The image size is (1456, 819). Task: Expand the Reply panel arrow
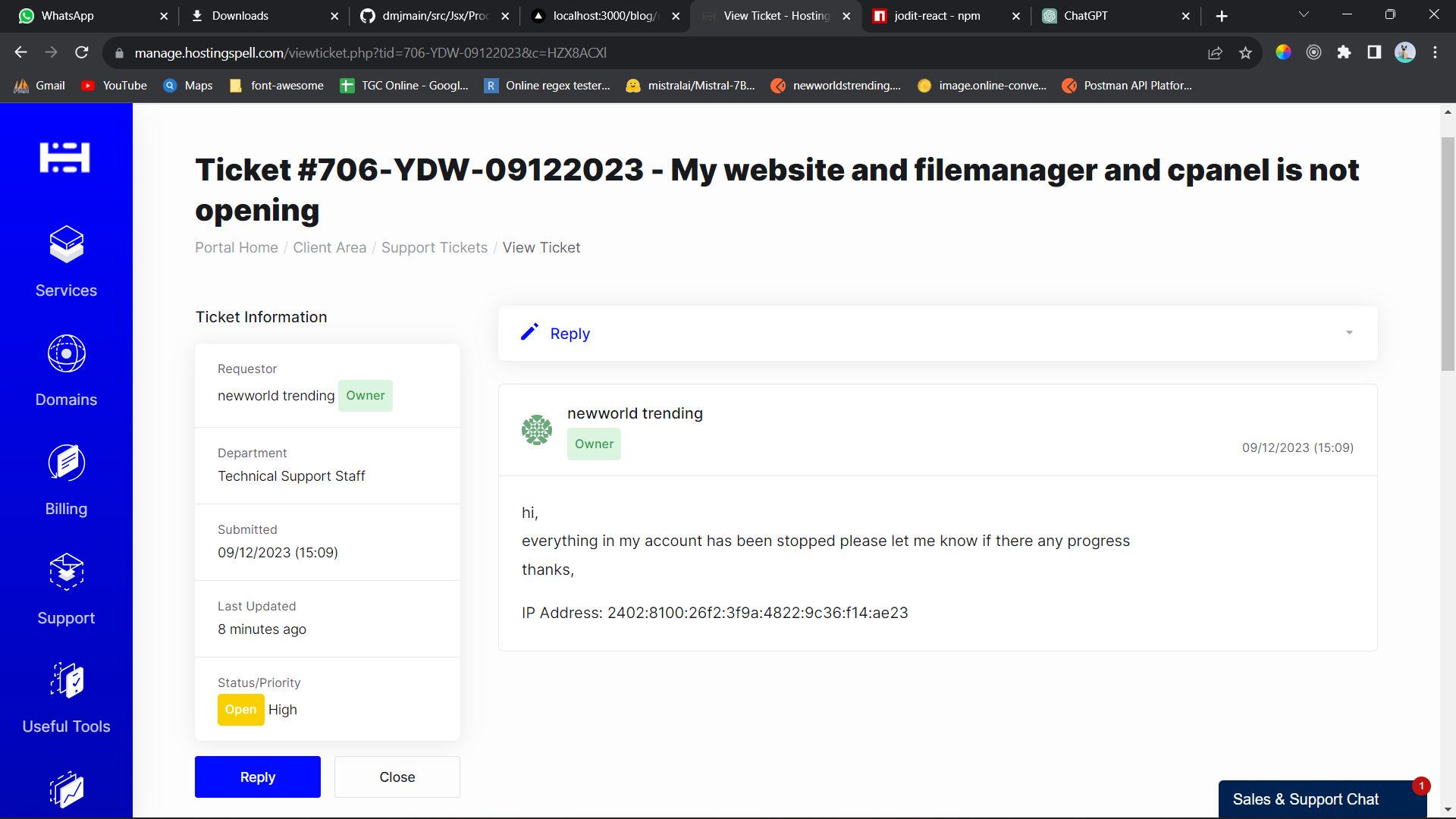1349,333
